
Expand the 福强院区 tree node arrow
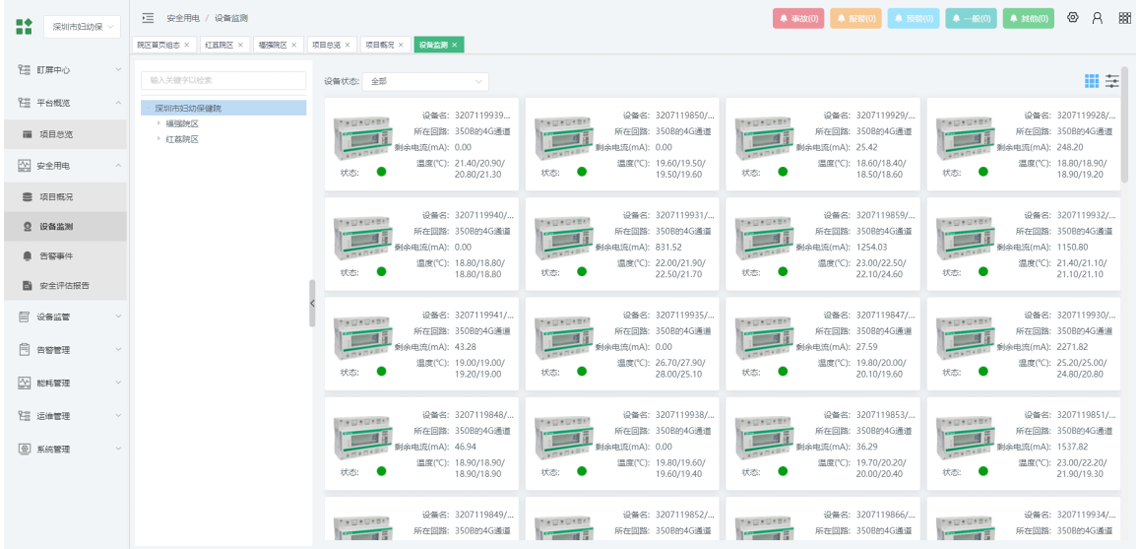click(159, 123)
